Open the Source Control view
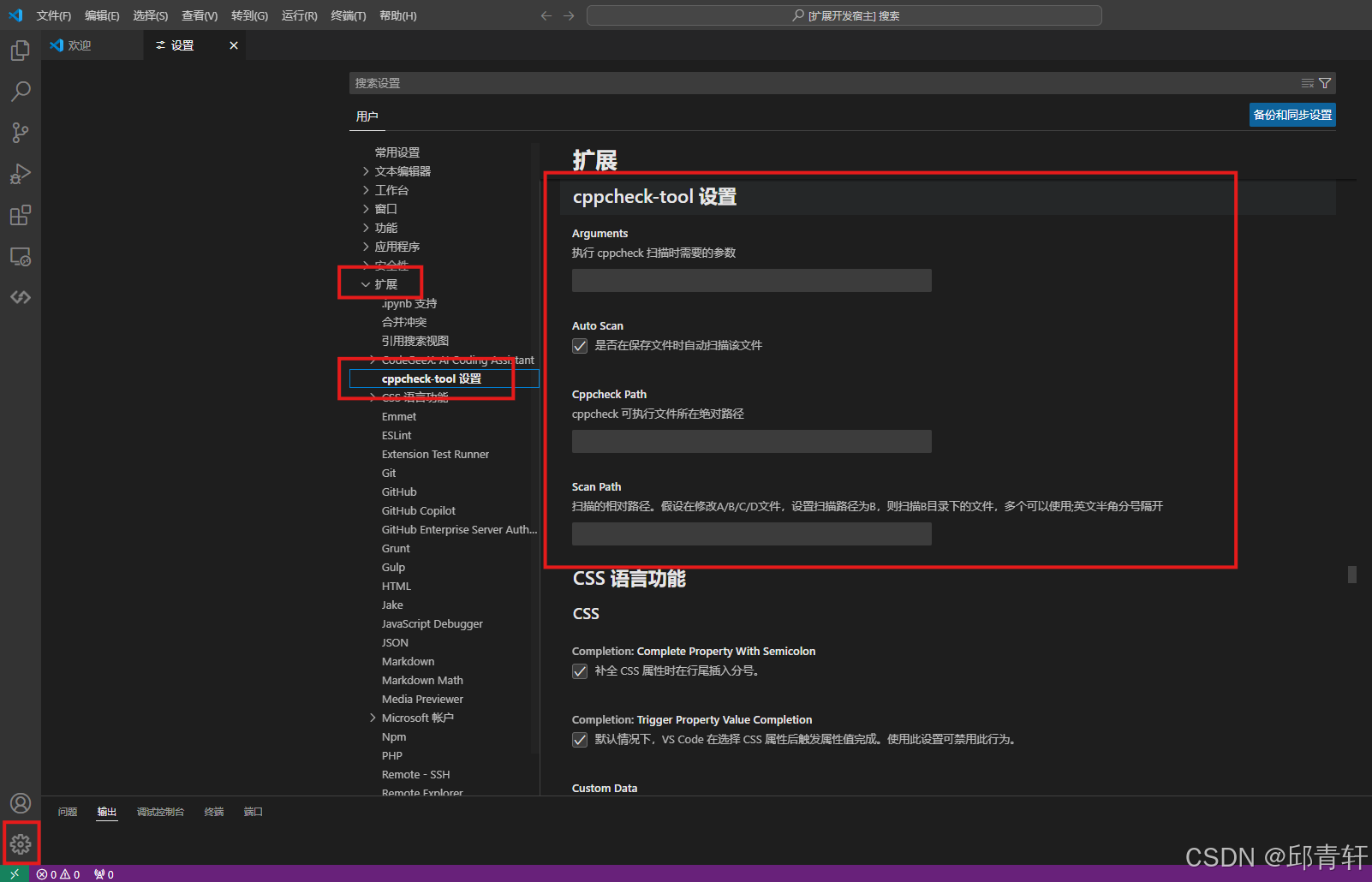 (21, 132)
